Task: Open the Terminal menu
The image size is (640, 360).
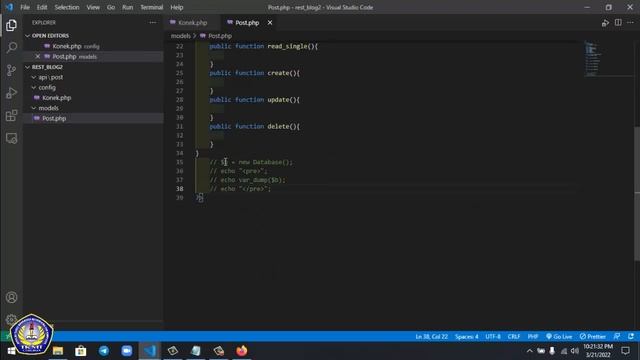Action: coord(151,7)
